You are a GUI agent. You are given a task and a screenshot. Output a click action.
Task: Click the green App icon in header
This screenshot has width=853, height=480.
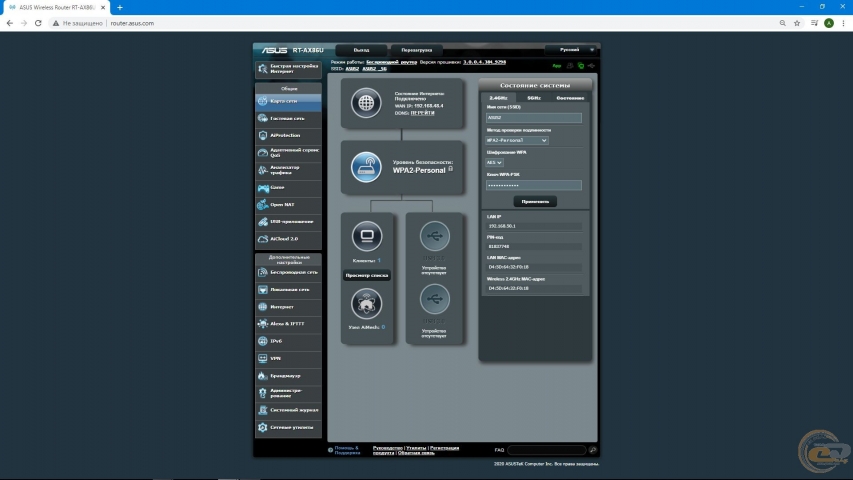click(557, 66)
